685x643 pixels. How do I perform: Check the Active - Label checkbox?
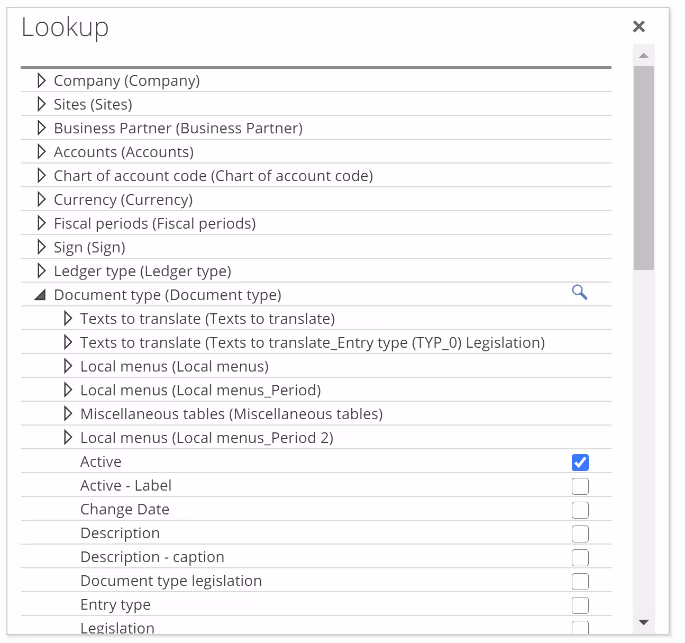pos(580,486)
